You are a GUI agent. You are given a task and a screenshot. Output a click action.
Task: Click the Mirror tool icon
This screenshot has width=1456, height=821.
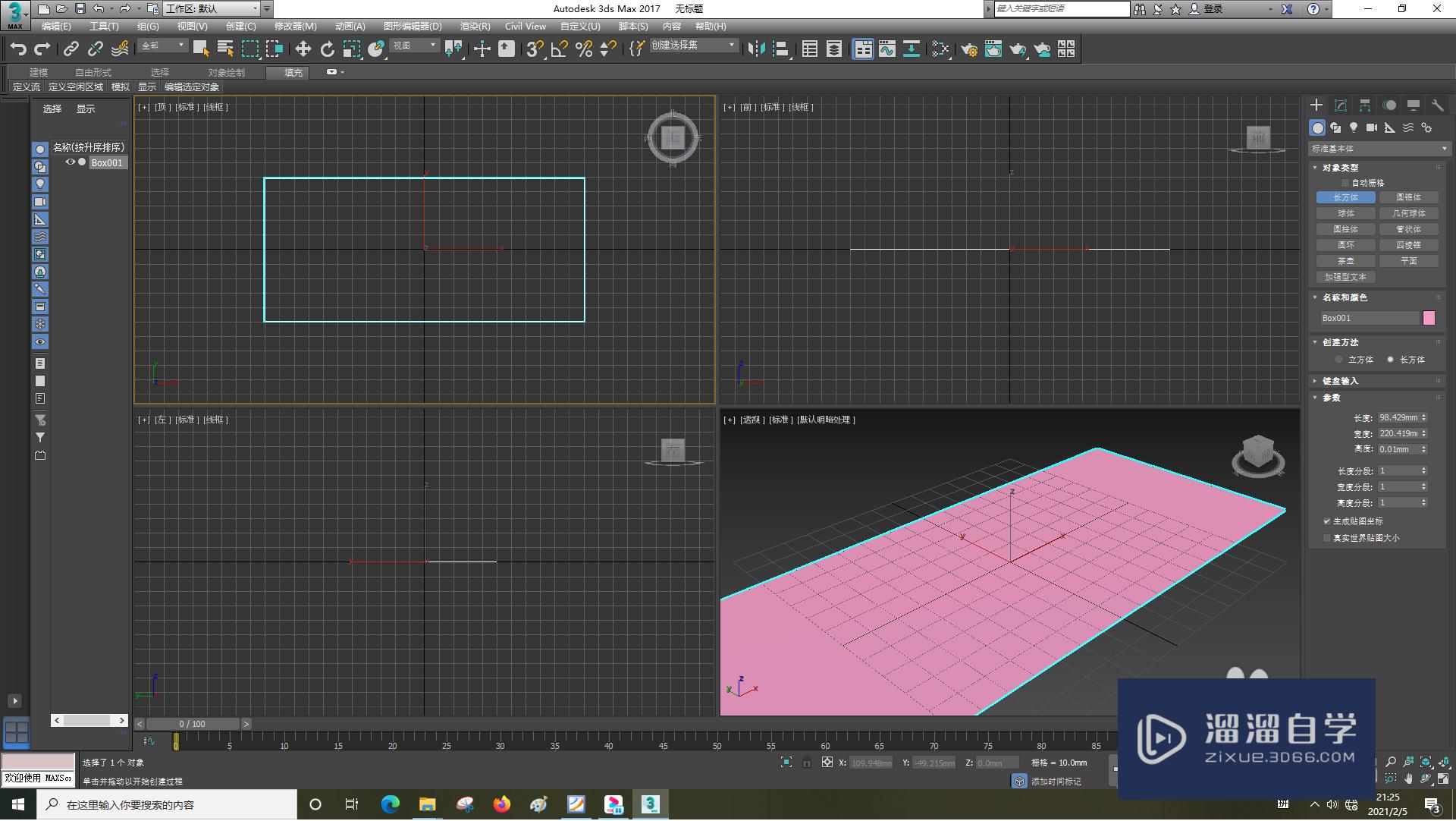tap(756, 49)
